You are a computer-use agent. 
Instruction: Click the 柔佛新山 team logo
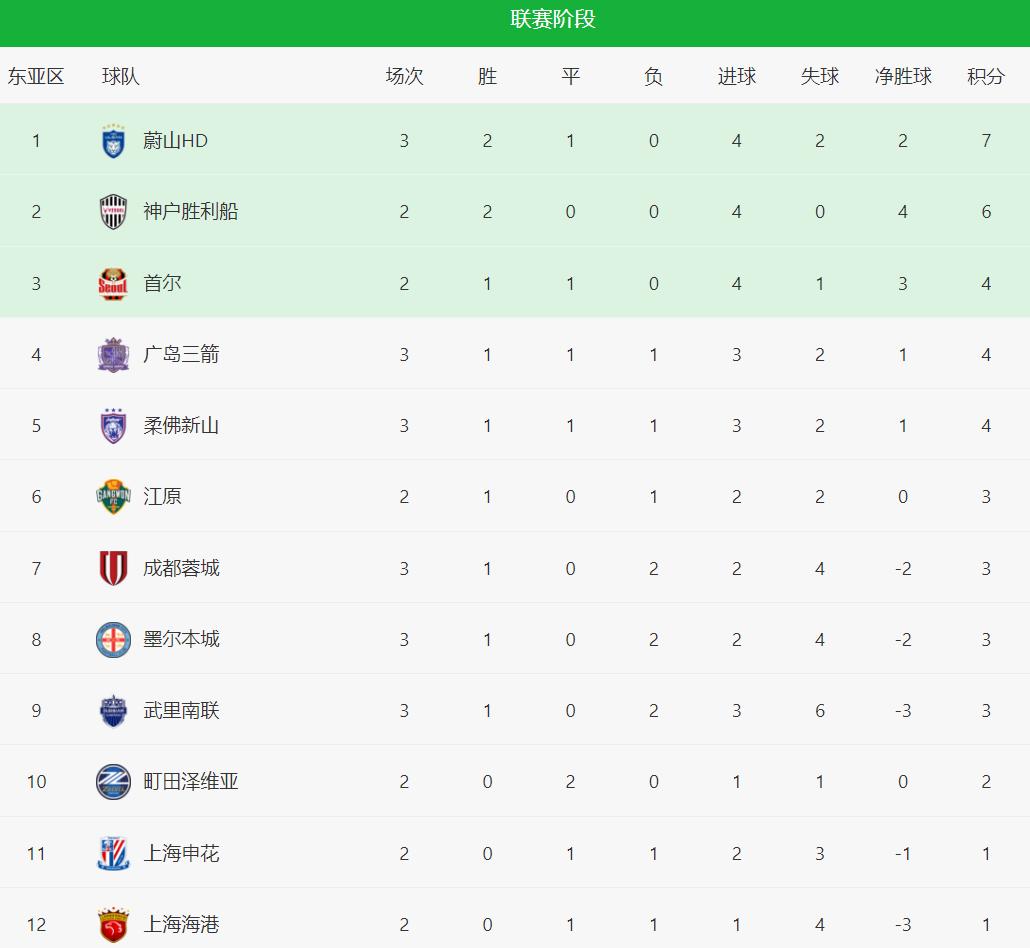pos(113,426)
